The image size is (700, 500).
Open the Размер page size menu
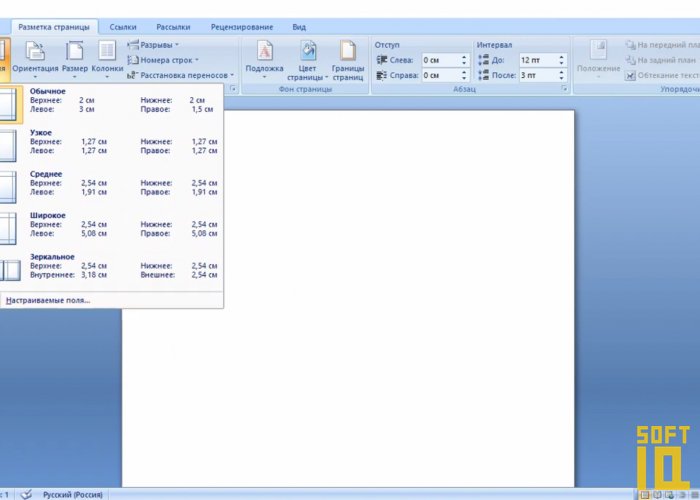(x=75, y=60)
